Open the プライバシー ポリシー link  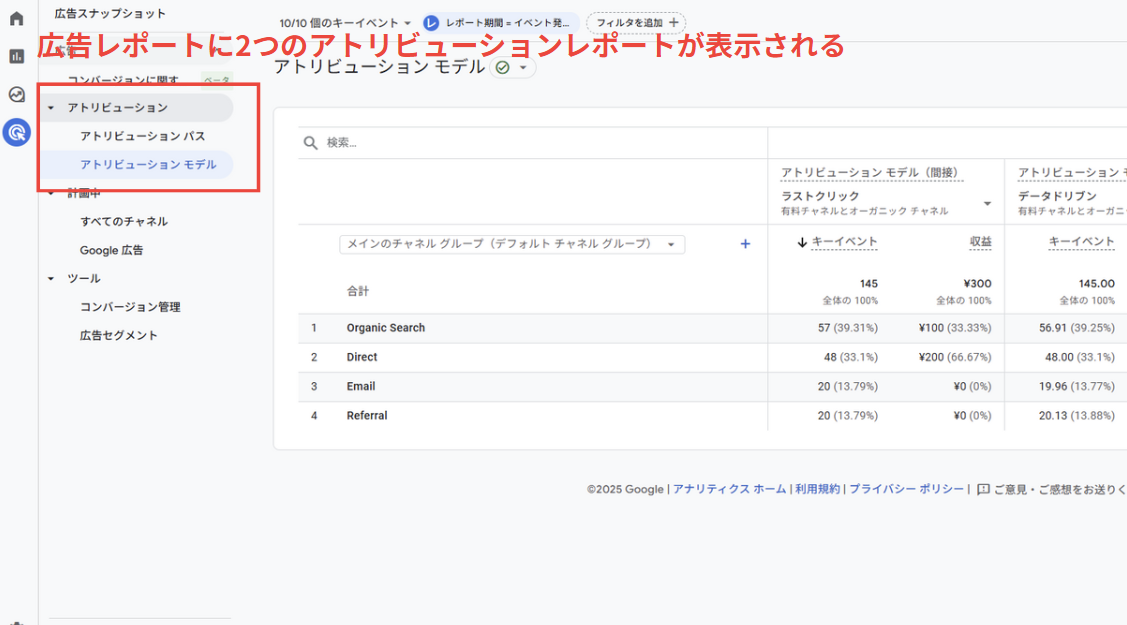click(906, 489)
